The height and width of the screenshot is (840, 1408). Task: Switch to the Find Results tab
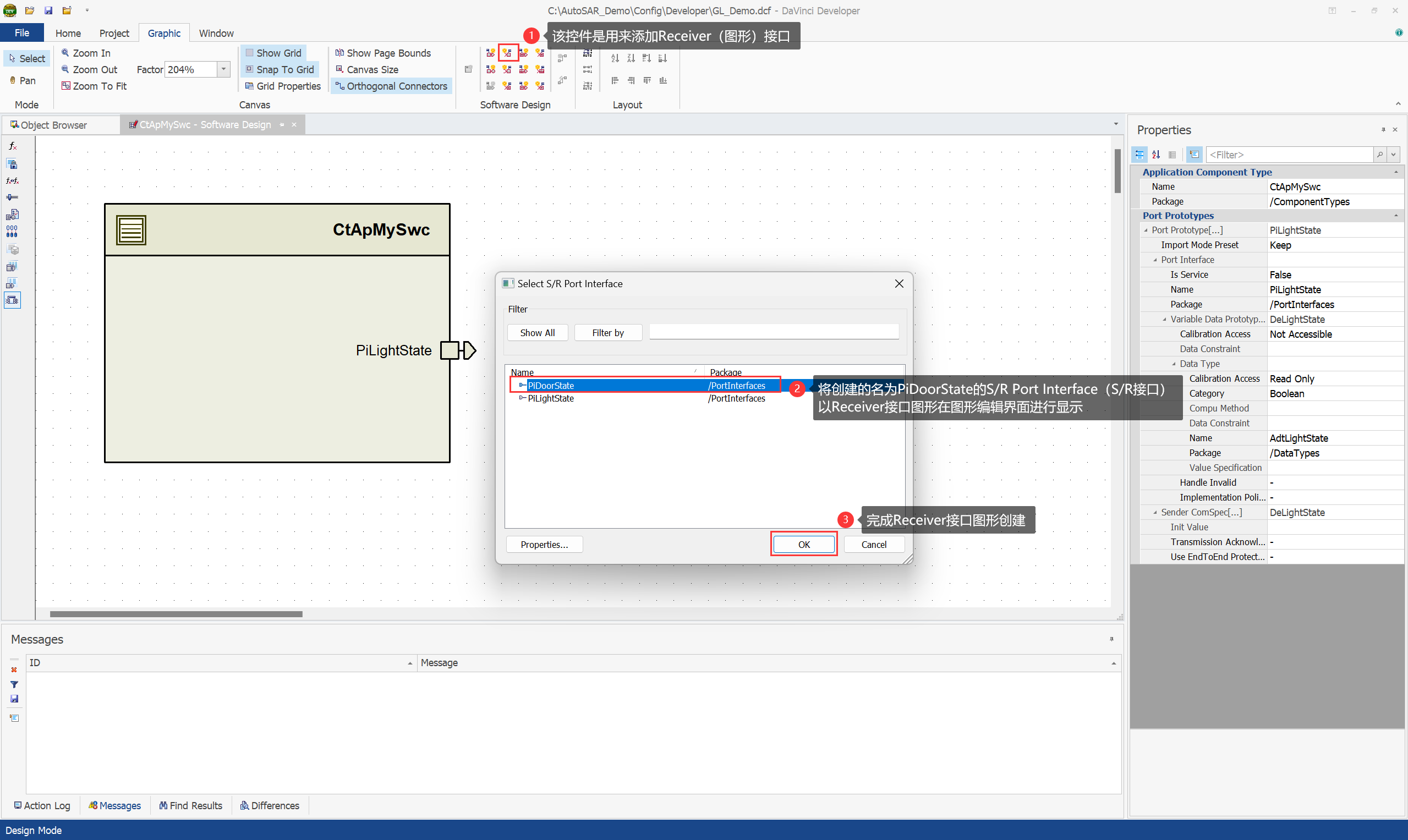tap(191, 805)
